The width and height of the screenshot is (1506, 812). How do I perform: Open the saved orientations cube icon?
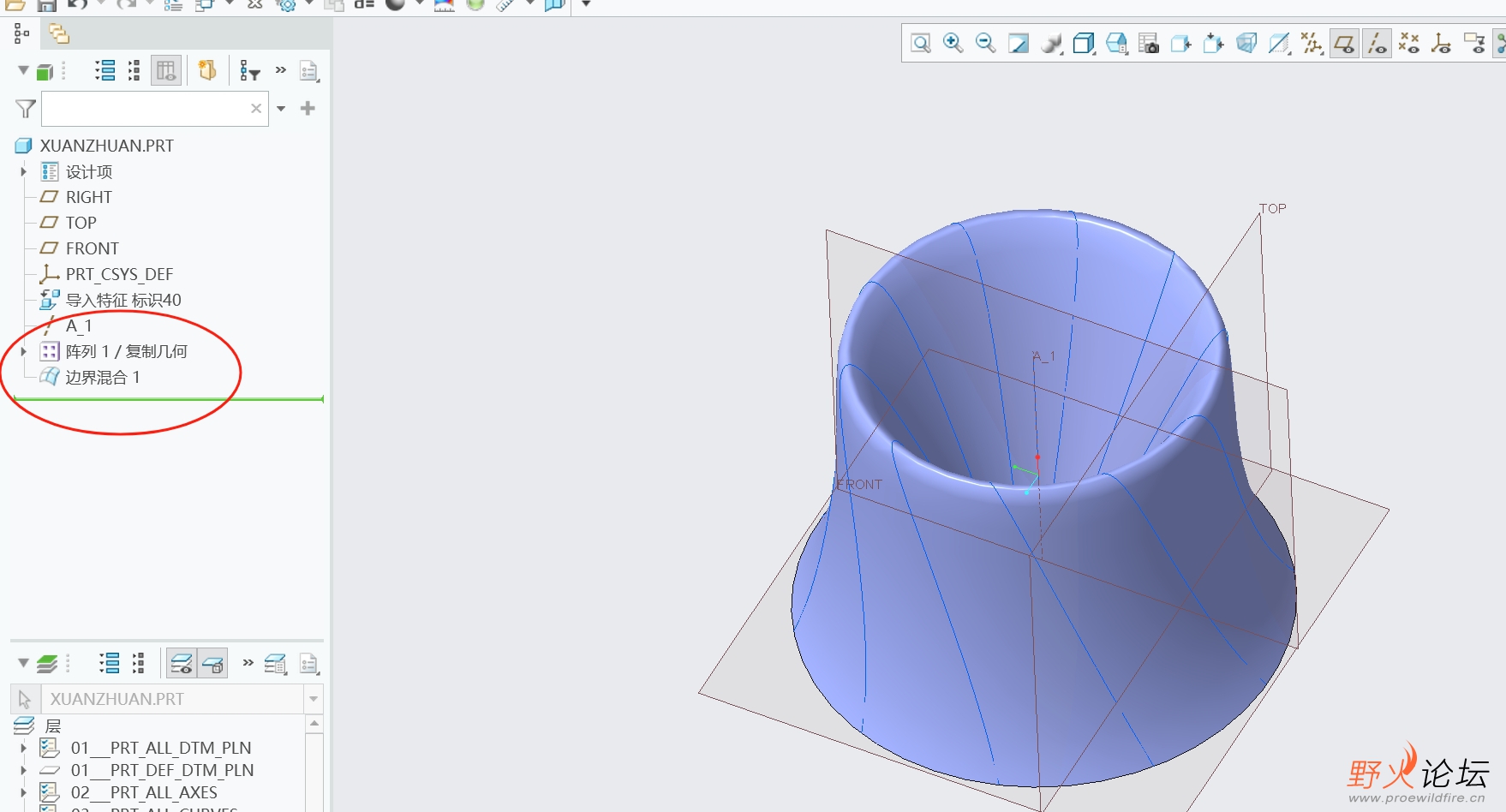[1084, 43]
